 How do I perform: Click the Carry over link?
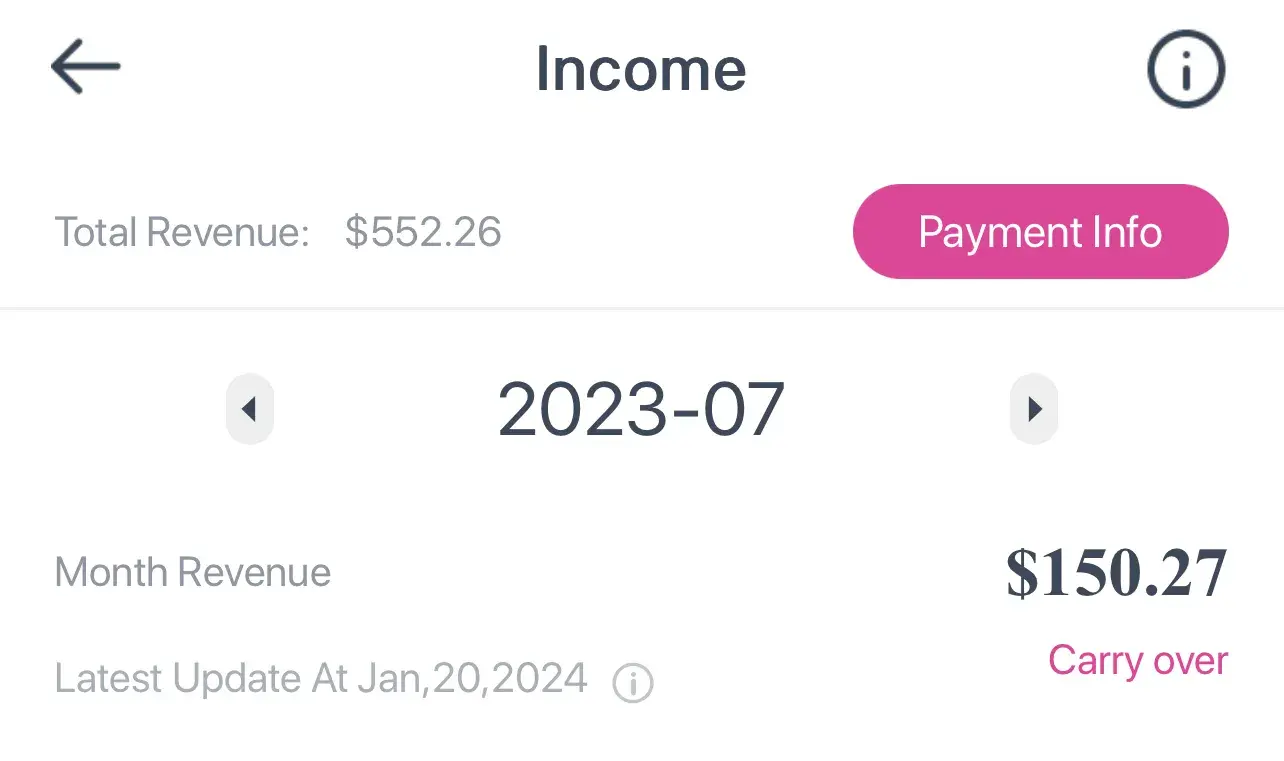tap(1137, 660)
